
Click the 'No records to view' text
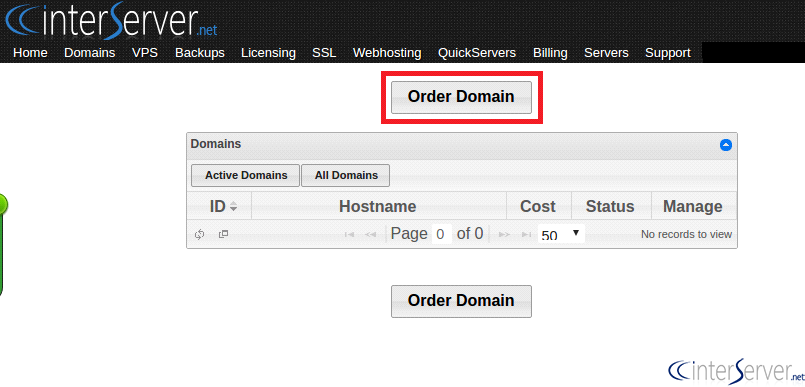tap(686, 235)
